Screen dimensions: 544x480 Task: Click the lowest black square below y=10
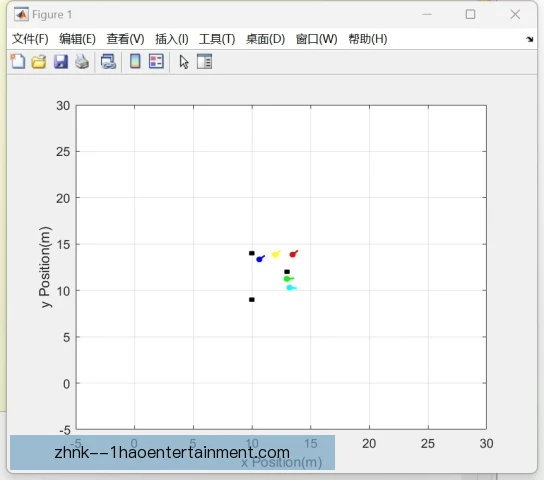click(252, 300)
